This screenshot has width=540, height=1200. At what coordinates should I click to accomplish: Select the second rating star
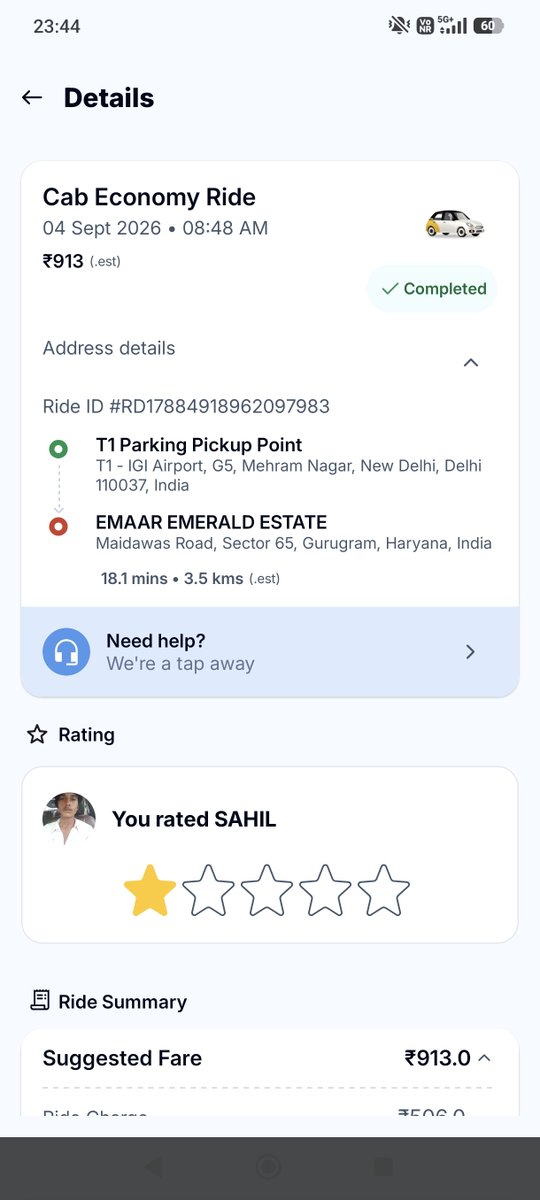click(208, 891)
